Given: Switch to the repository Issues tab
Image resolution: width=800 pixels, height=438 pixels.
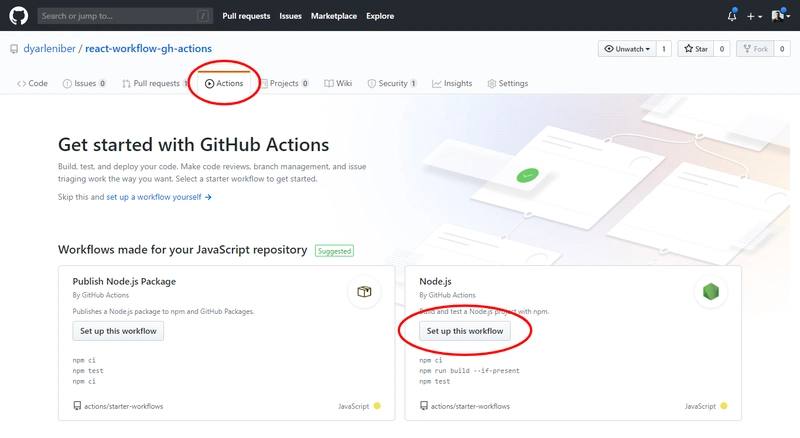Looking at the screenshot, I should coord(84,83).
